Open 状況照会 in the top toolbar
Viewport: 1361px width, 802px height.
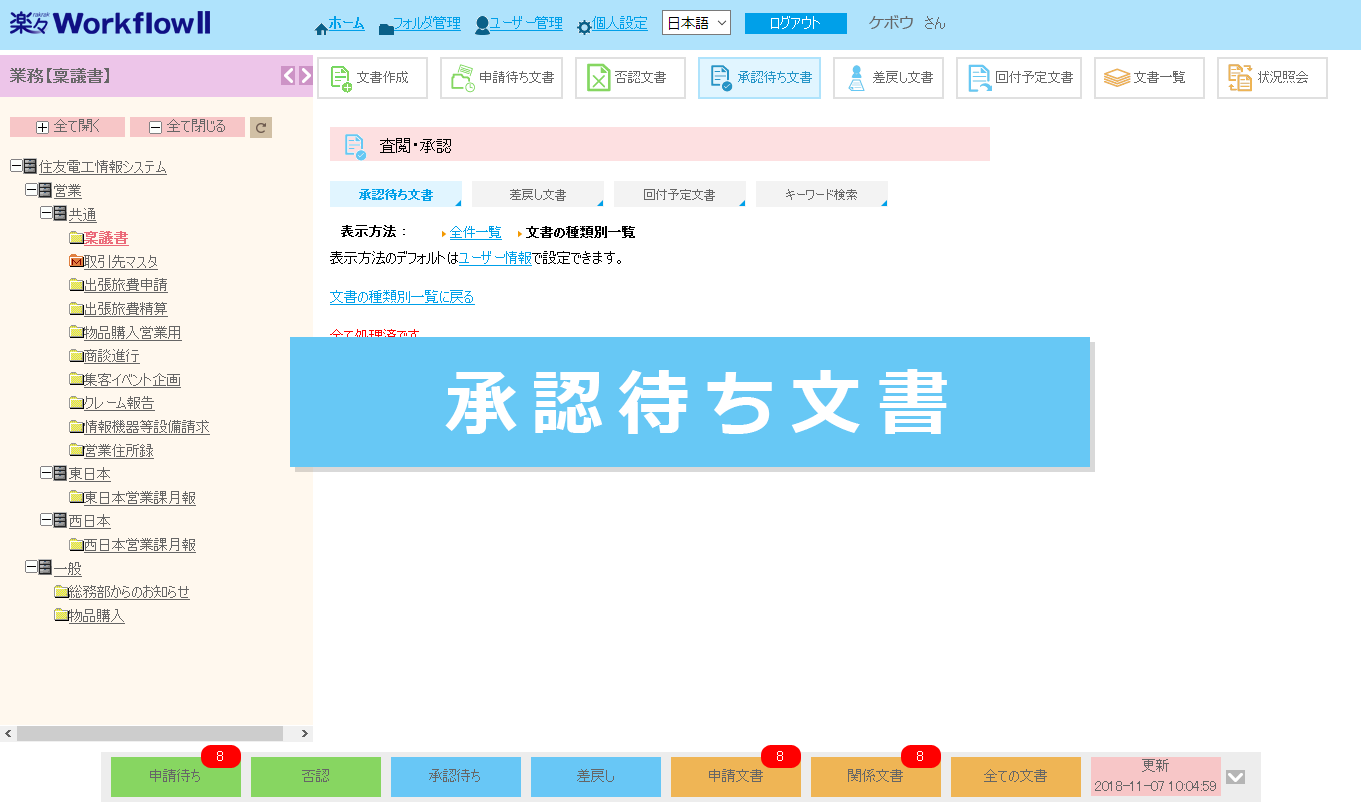[1272, 78]
